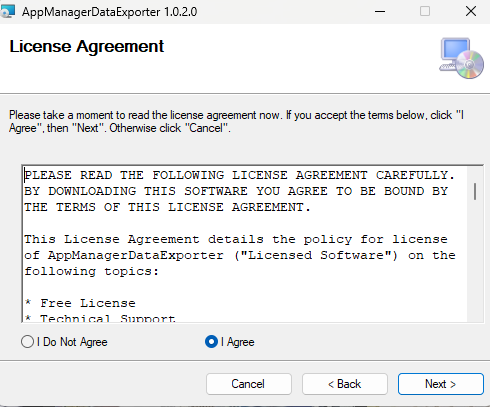Click the greyed-out maximize window button
490x407 pixels.
[x=425, y=11]
